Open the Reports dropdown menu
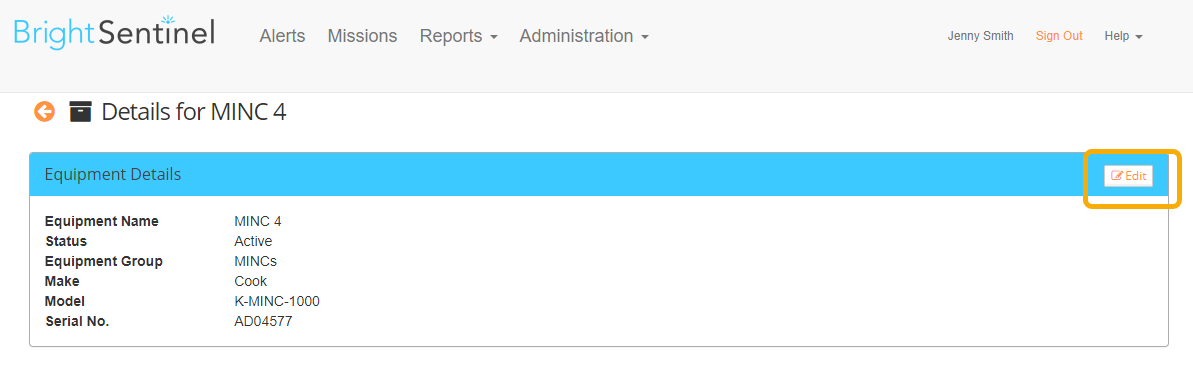Image resolution: width=1193 pixels, height=375 pixels. pyautogui.click(x=458, y=36)
